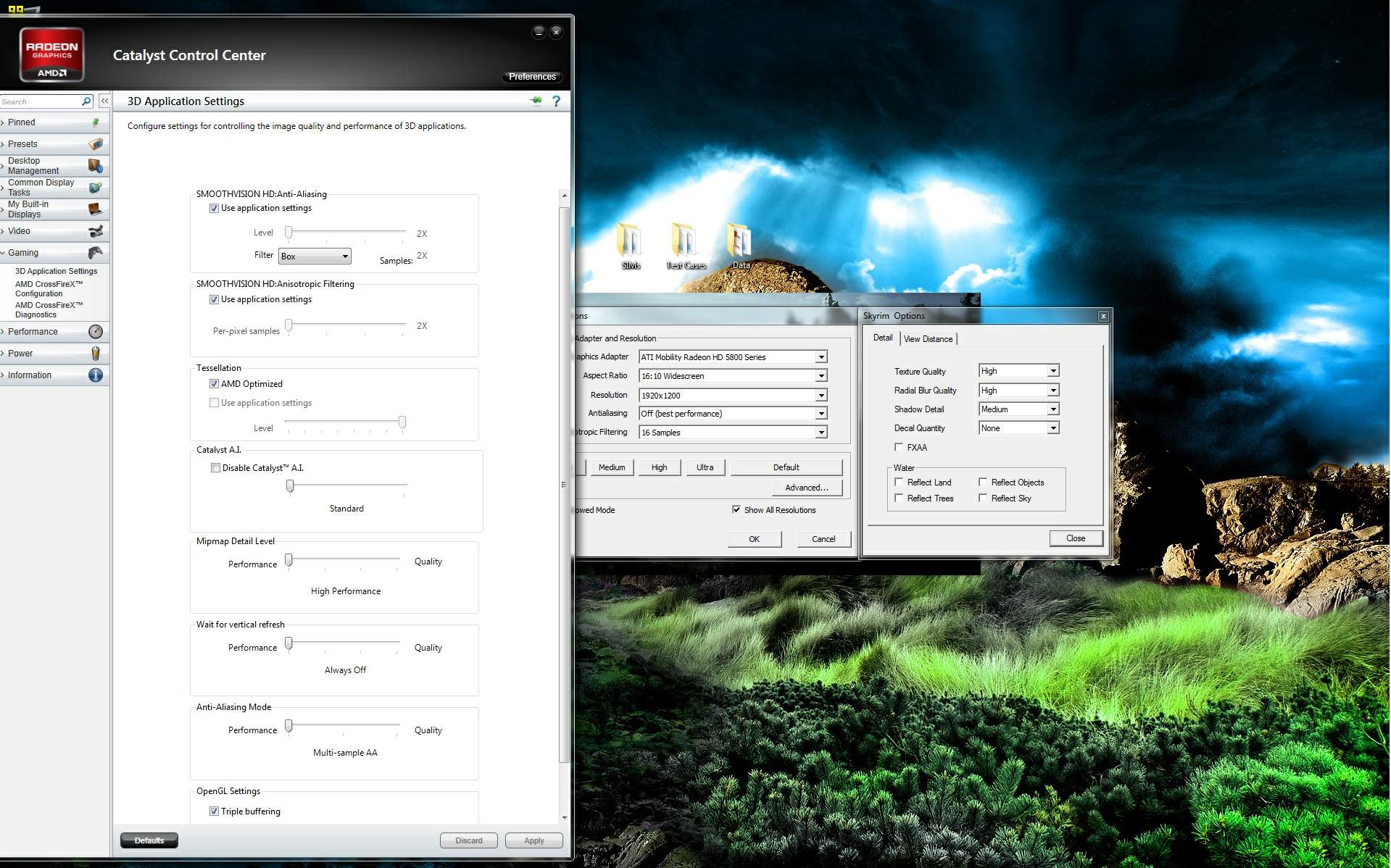The image size is (1391, 868).
Task: Click Close in Skyrim Options
Action: point(1076,538)
